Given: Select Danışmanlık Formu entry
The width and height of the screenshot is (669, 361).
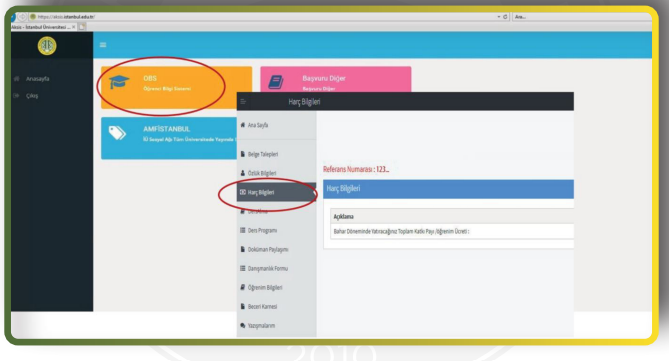Looking at the screenshot, I should [268, 268].
